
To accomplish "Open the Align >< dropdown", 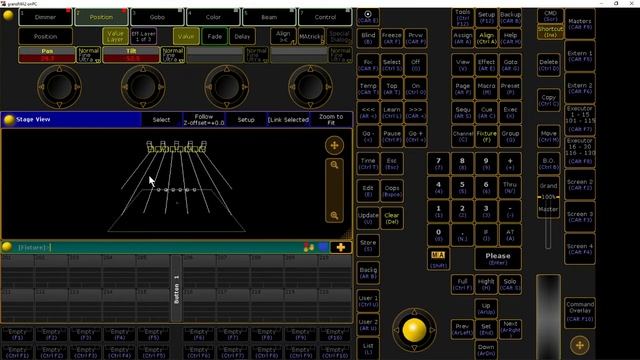I will point(283,36).
